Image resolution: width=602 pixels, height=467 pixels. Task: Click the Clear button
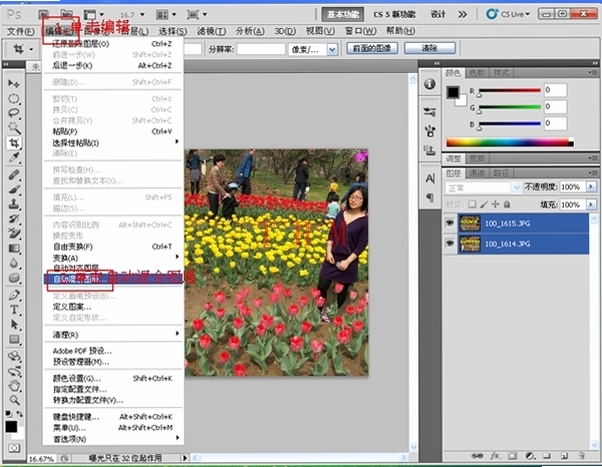pos(430,48)
